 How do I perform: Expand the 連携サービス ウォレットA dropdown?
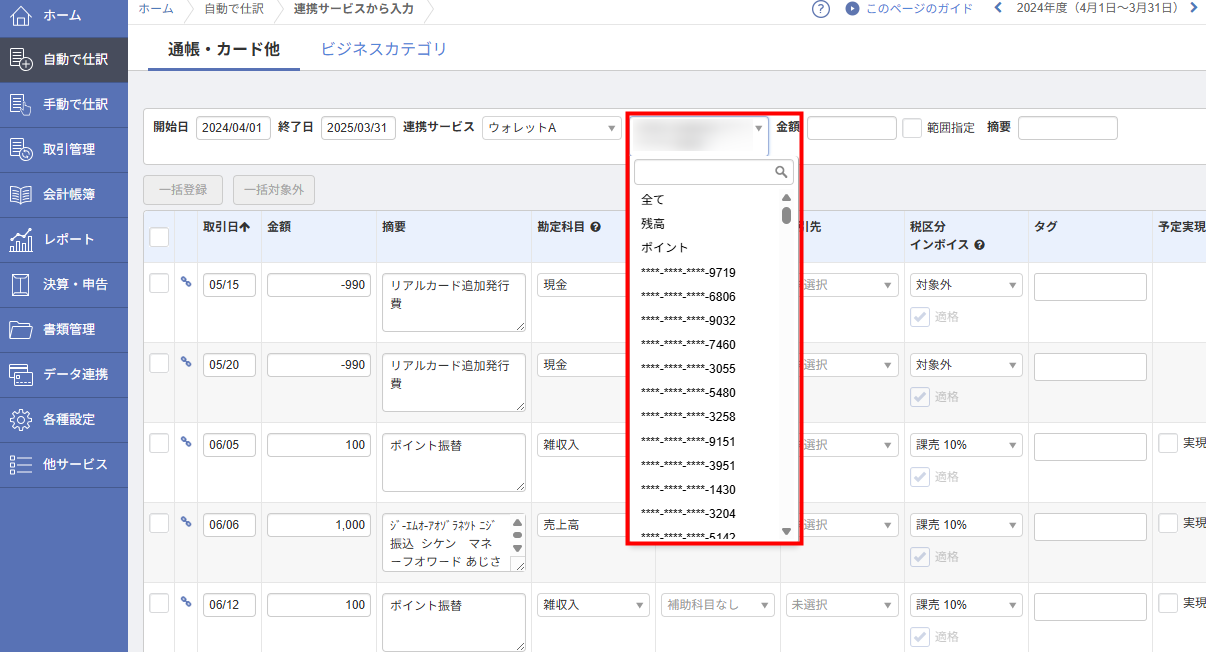(552, 128)
